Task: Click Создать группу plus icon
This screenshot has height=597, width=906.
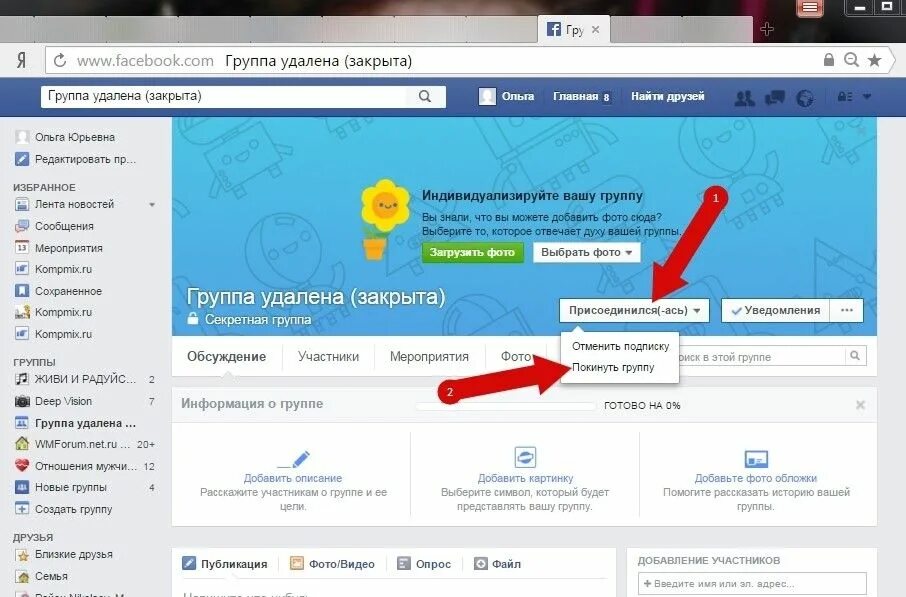Action: coord(22,509)
